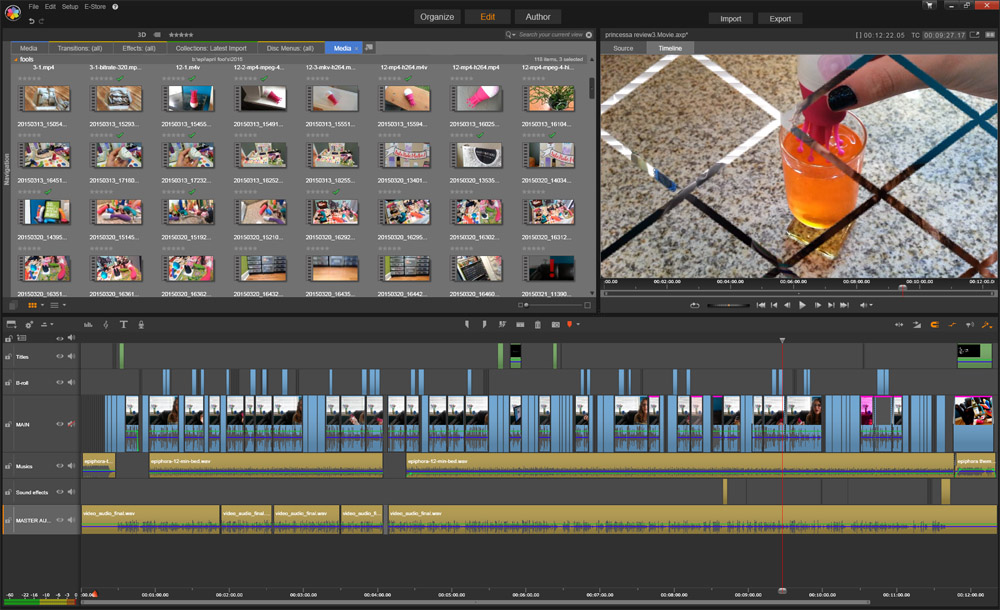Screen dimensions: 1000x610
Task: Toggle magnetic snapping (orange magnet icon)
Action: pyautogui.click(x=934, y=325)
